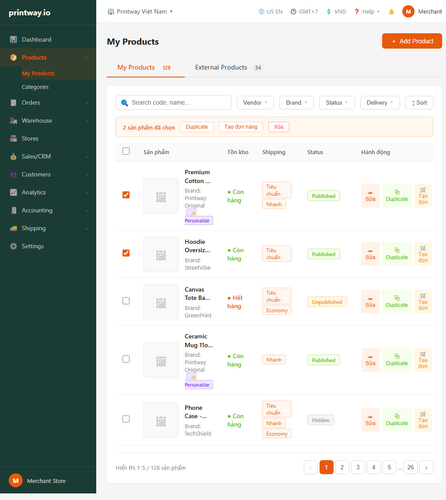Click the Add Product button
This screenshot has height=500, width=446.
412,41
